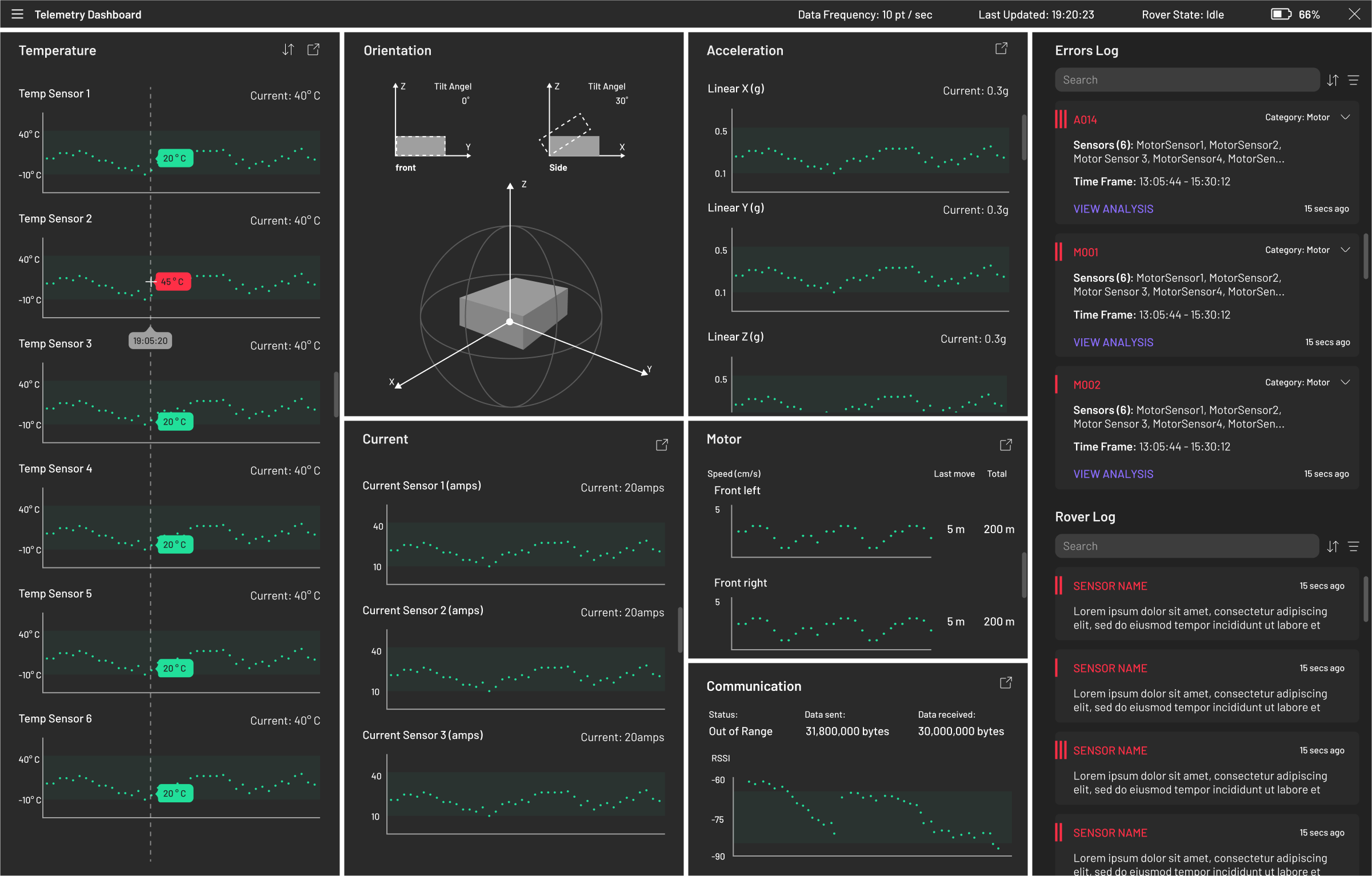The image size is (1372, 876).
Task: Pop out the Motor panel
Action: [x=1006, y=445]
